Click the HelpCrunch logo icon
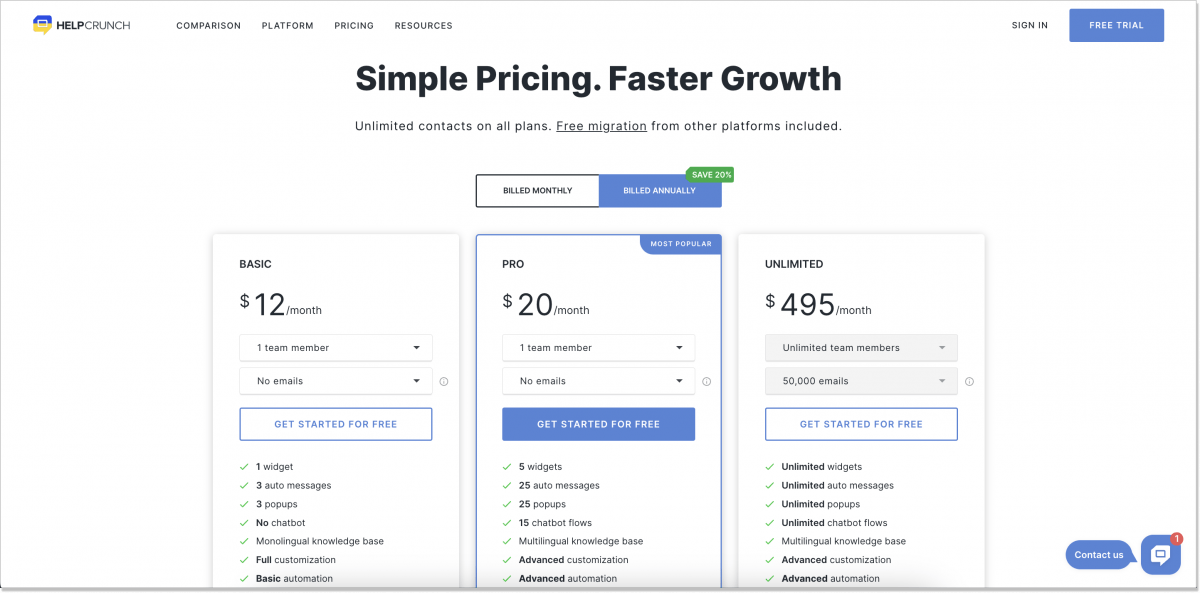 tap(40, 22)
